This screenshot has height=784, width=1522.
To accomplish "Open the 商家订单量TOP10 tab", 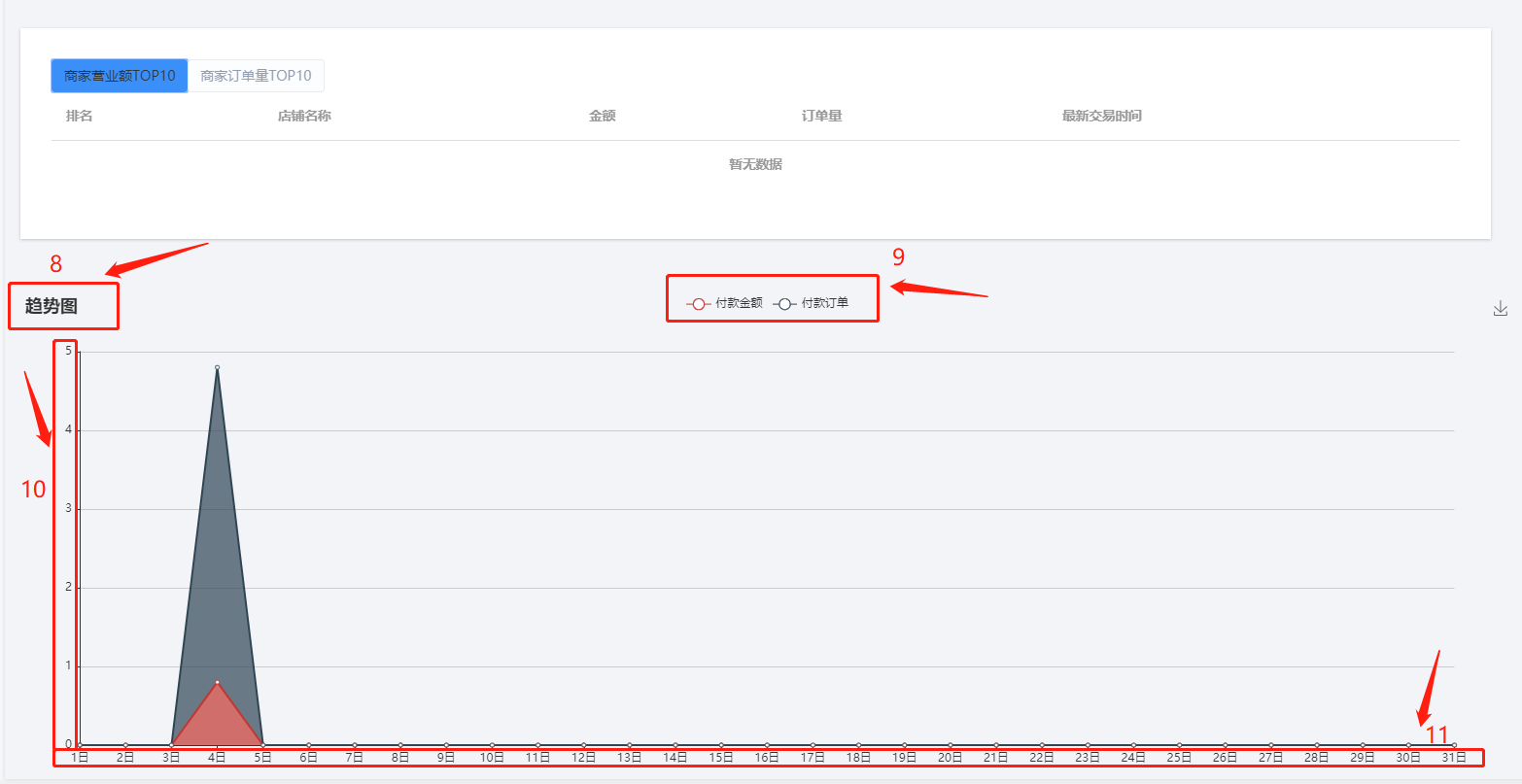I will tap(256, 76).
